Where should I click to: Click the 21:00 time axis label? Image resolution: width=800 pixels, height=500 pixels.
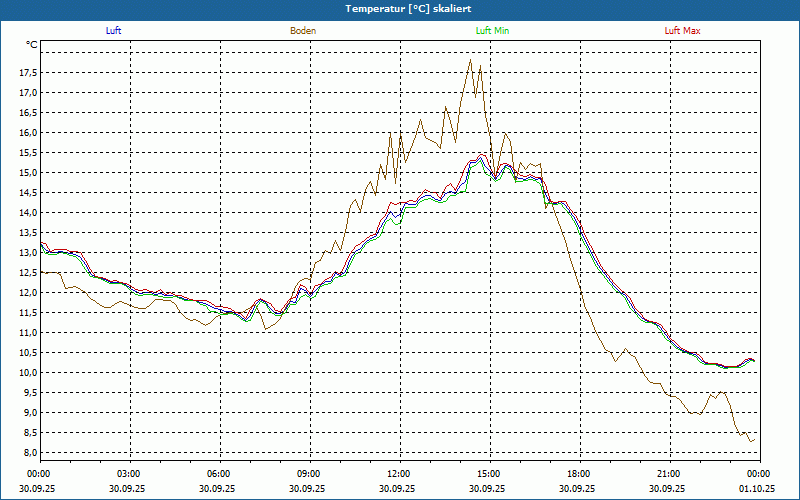point(668,474)
